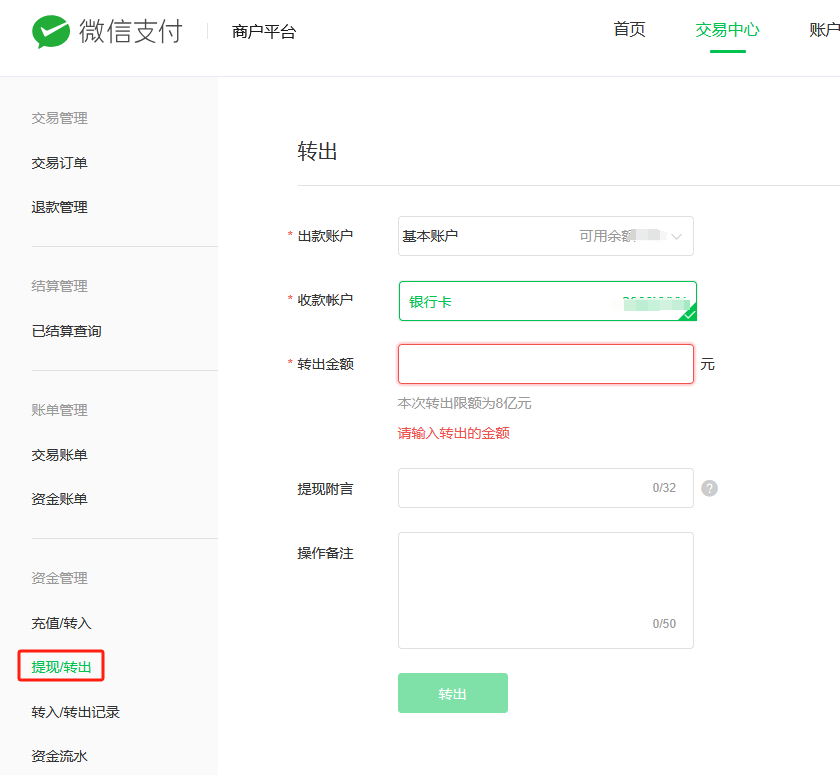Click the 商户平台 header link
The height and width of the screenshot is (775, 840).
pos(262,31)
